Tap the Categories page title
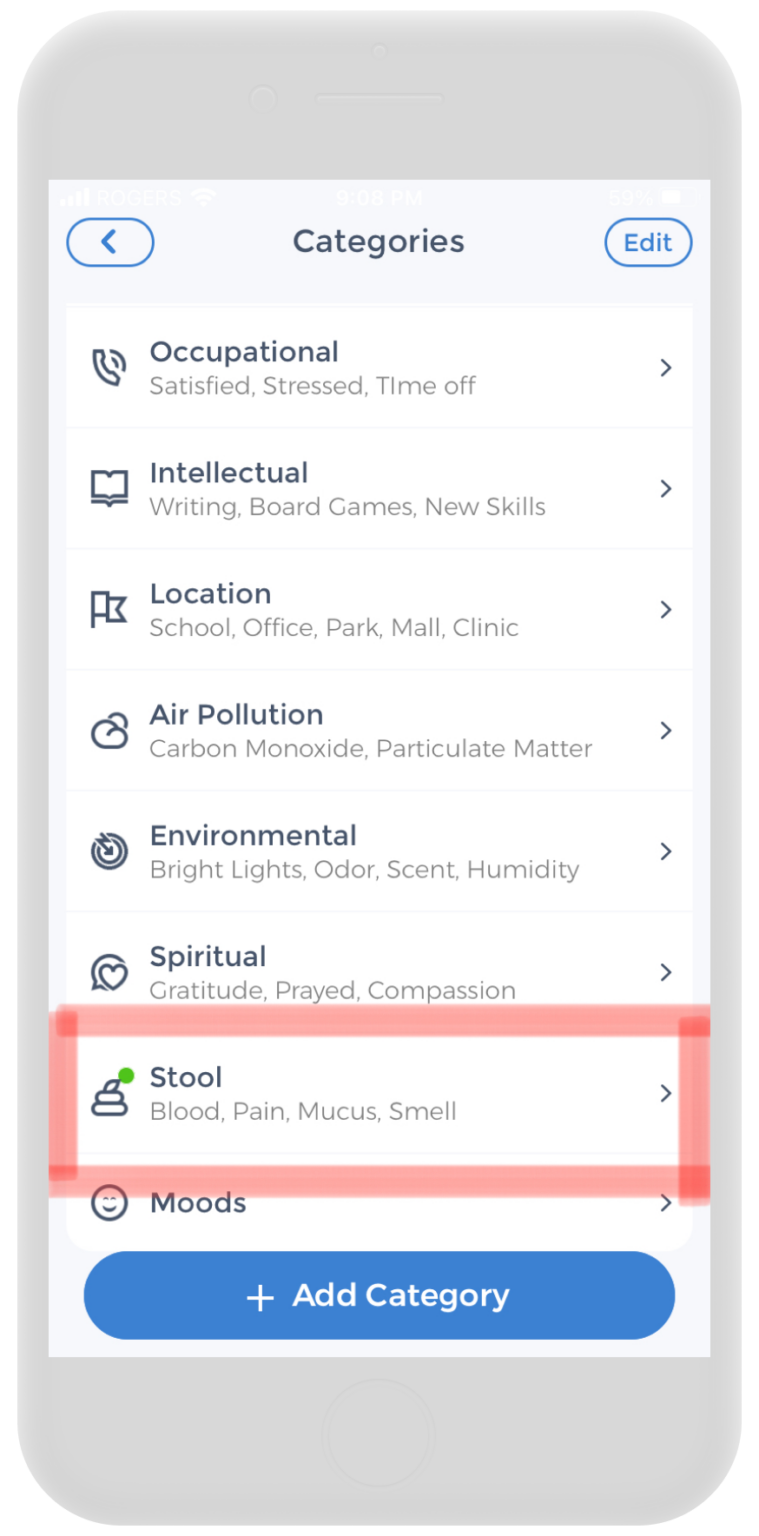 [378, 242]
